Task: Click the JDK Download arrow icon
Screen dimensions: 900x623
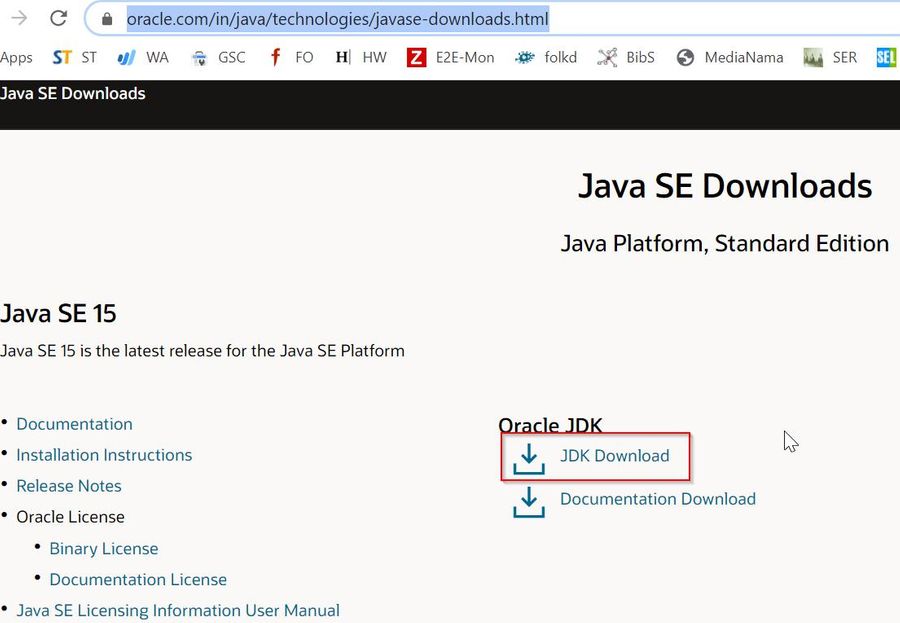Action: 529,458
